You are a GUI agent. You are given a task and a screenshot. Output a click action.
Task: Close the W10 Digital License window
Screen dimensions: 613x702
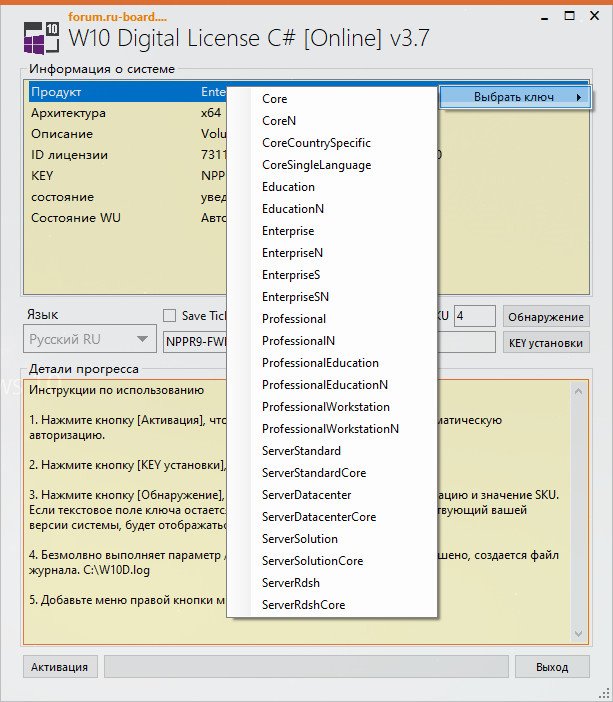pos(594,16)
